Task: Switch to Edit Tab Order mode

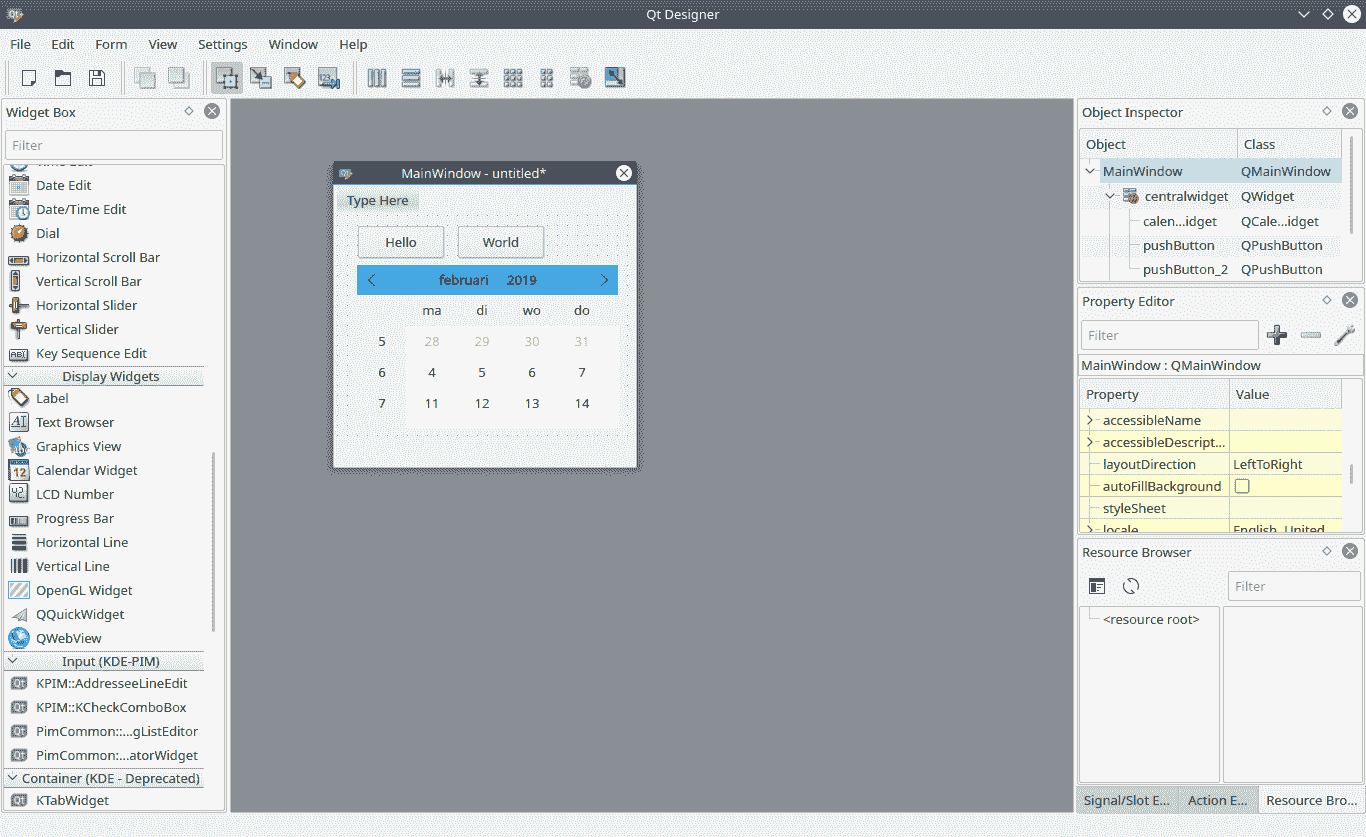Action: pos(328,78)
